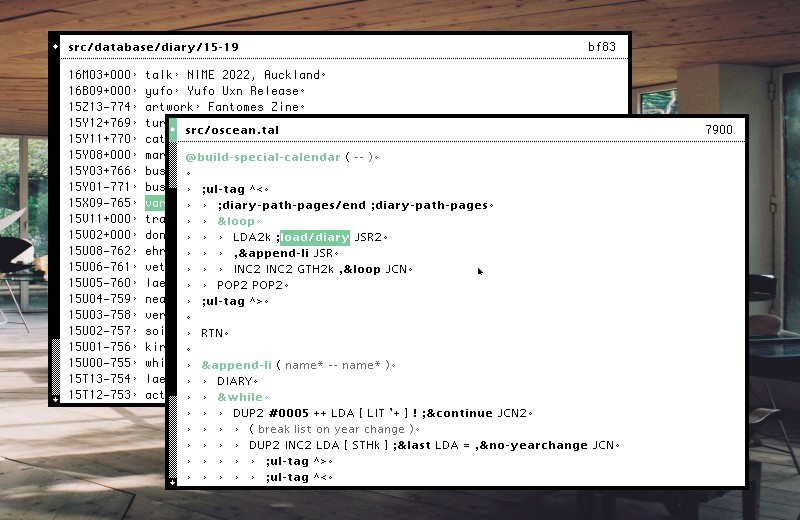
Task: Click the 7900 value in the oscean.tal titlebar
Action: [x=719, y=130]
